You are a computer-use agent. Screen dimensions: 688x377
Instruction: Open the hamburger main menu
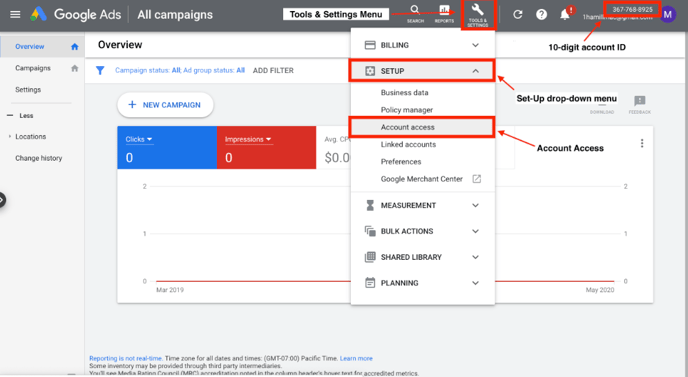tap(15, 14)
